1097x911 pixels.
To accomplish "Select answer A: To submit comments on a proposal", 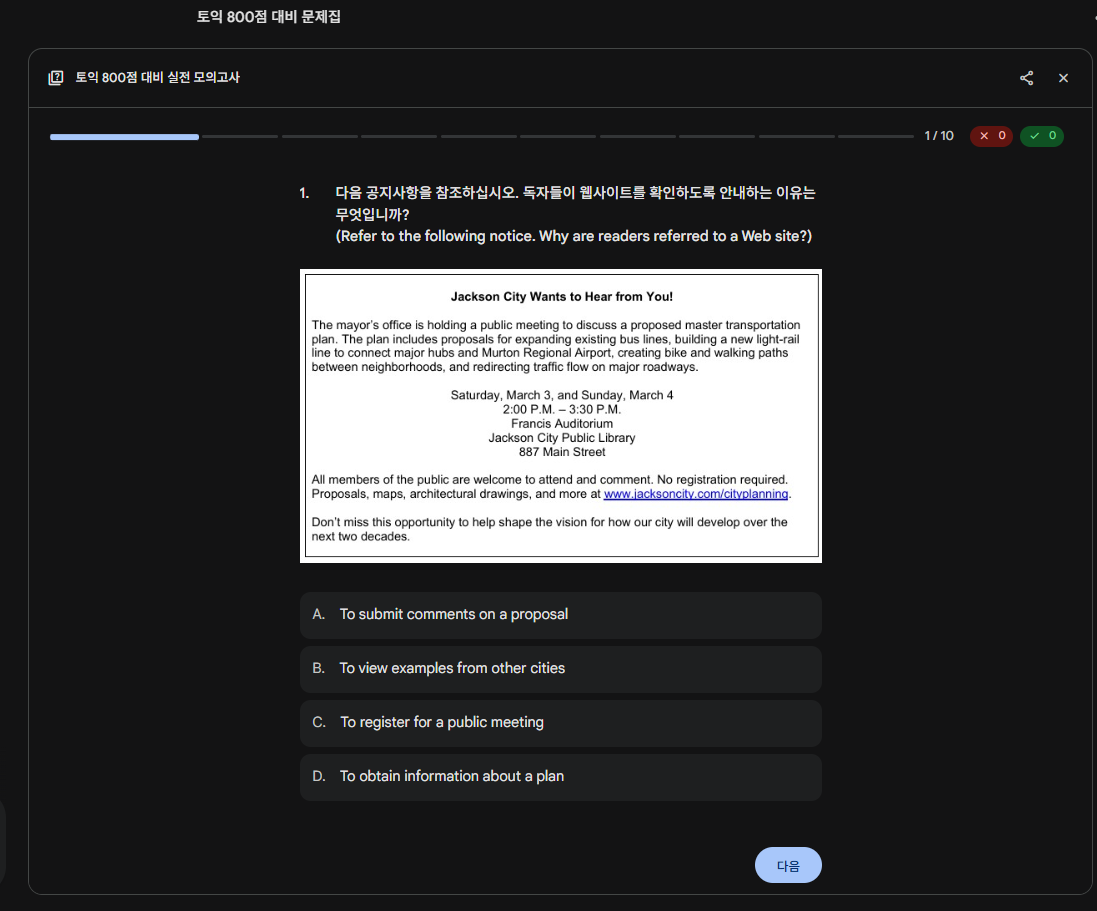I will click(x=560, y=615).
